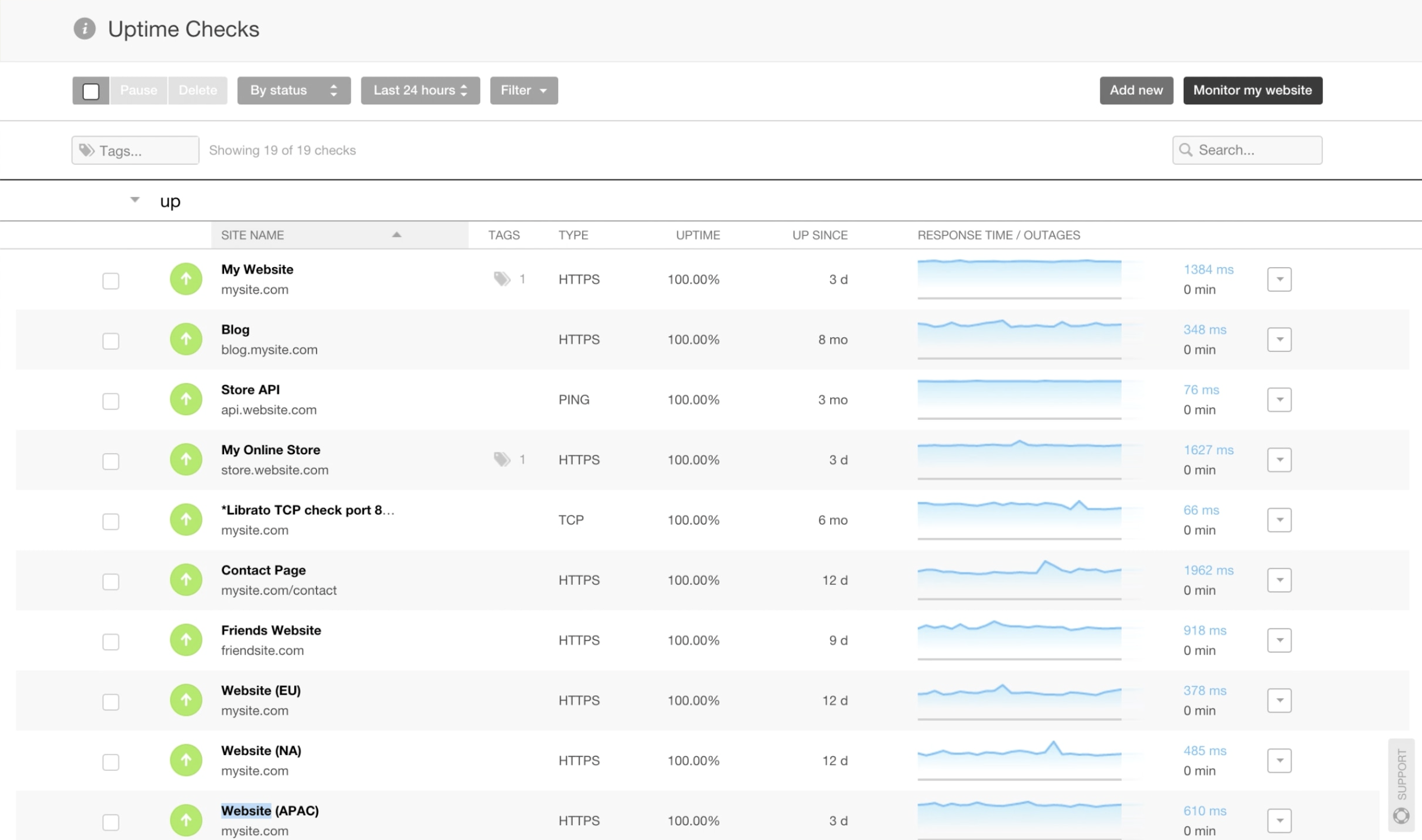This screenshot has height=840, width=1422.
Task: Click the green up-status icon for Blog
Action: (186, 339)
